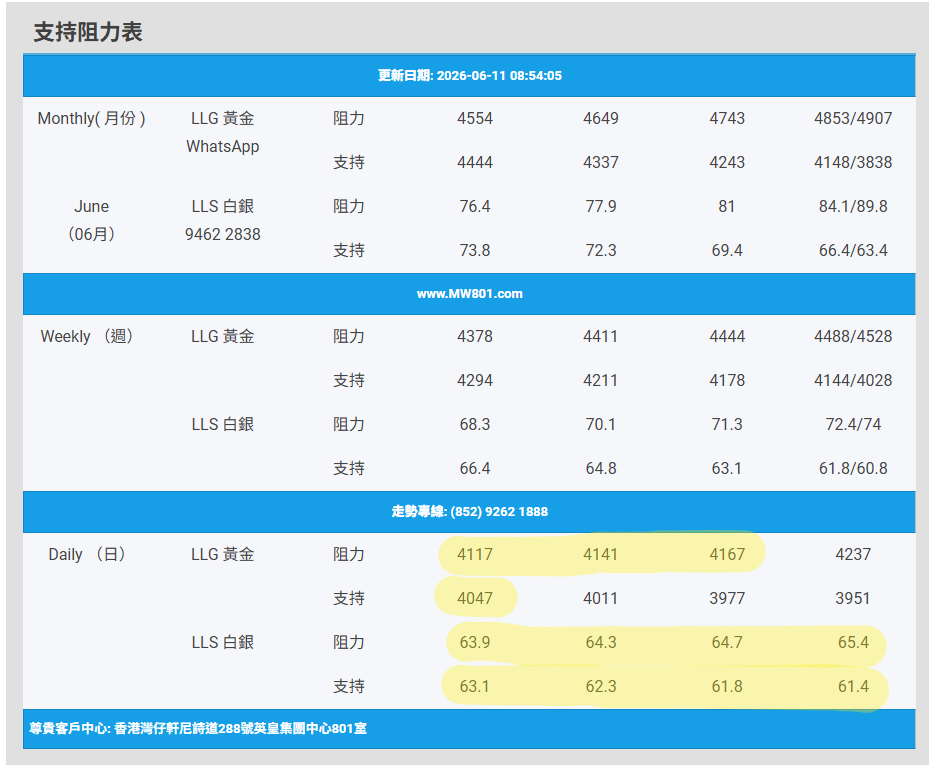
Task: Select weekly silver resistance value 68.3
Action: tap(475, 425)
